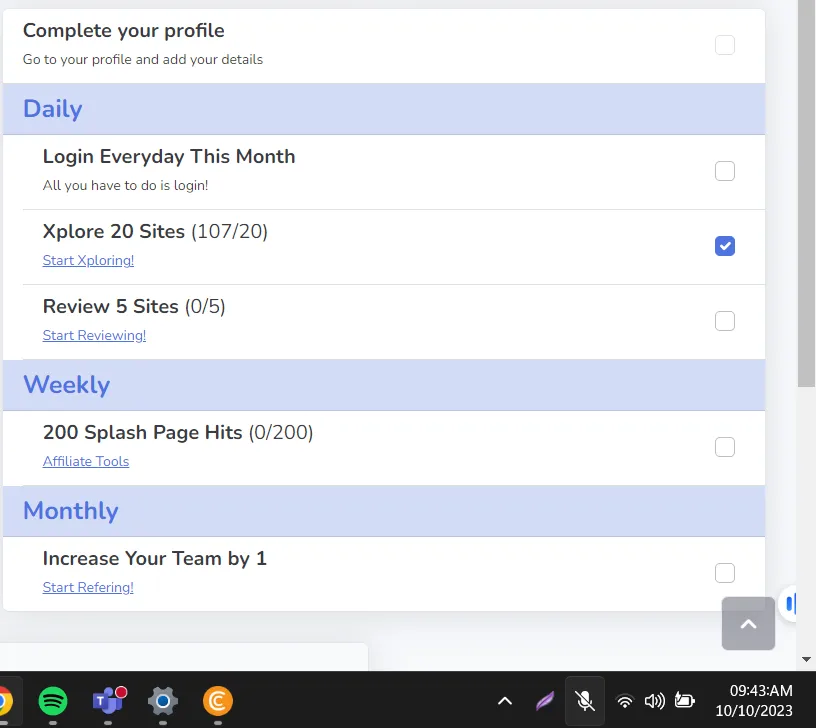The width and height of the screenshot is (816, 728).
Task: Open the Start Xploring! link
Action: [88, 260]
